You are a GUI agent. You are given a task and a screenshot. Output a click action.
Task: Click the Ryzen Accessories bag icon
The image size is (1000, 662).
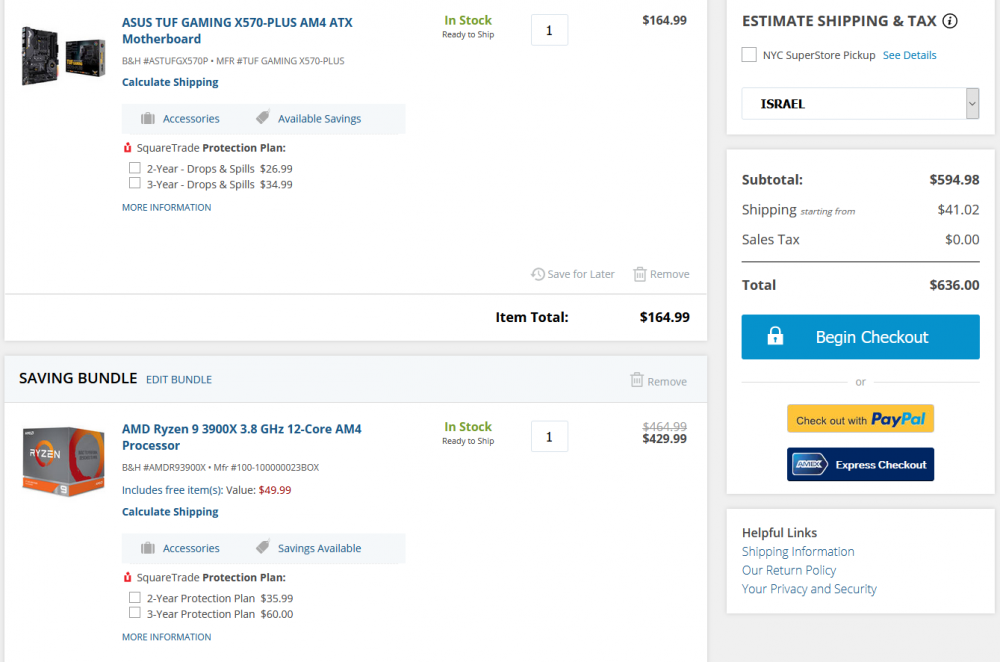(148, 548)
